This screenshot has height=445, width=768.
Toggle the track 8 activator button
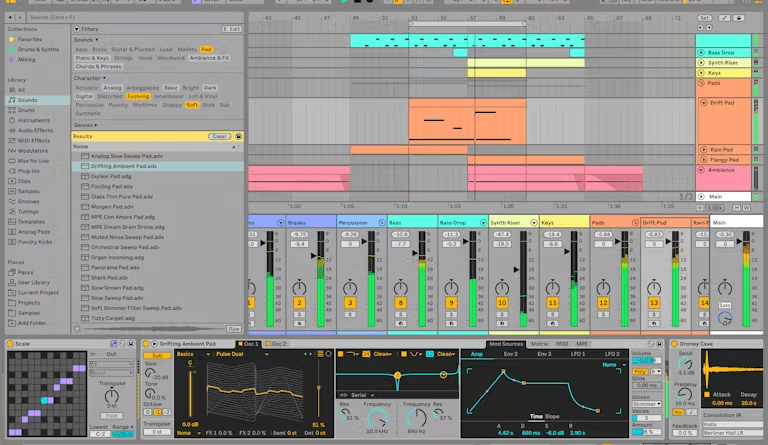(x=400, y=302)
